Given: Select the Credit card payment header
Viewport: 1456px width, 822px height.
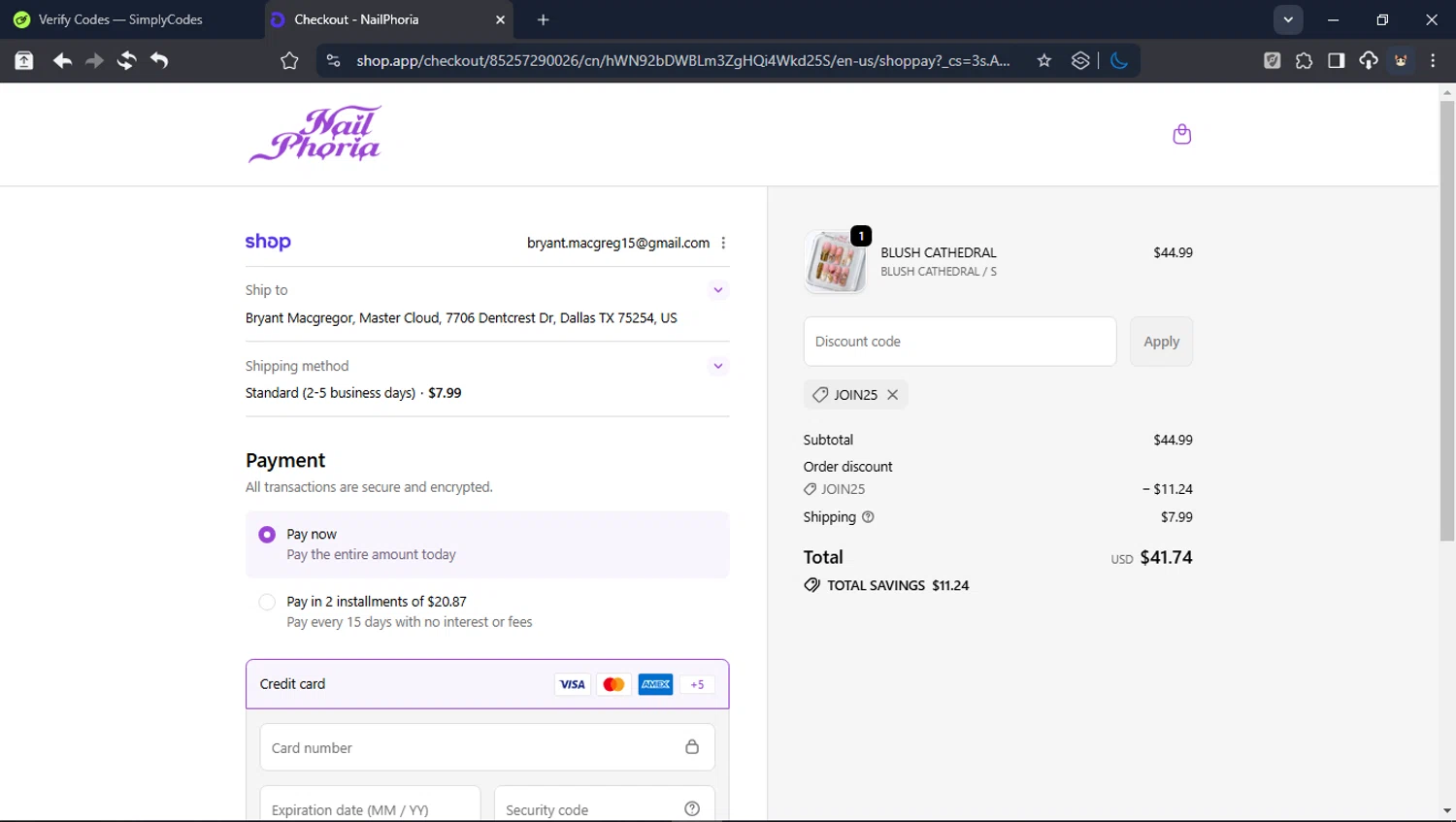Looking at the screenshot, I should [x=487, y=684].
